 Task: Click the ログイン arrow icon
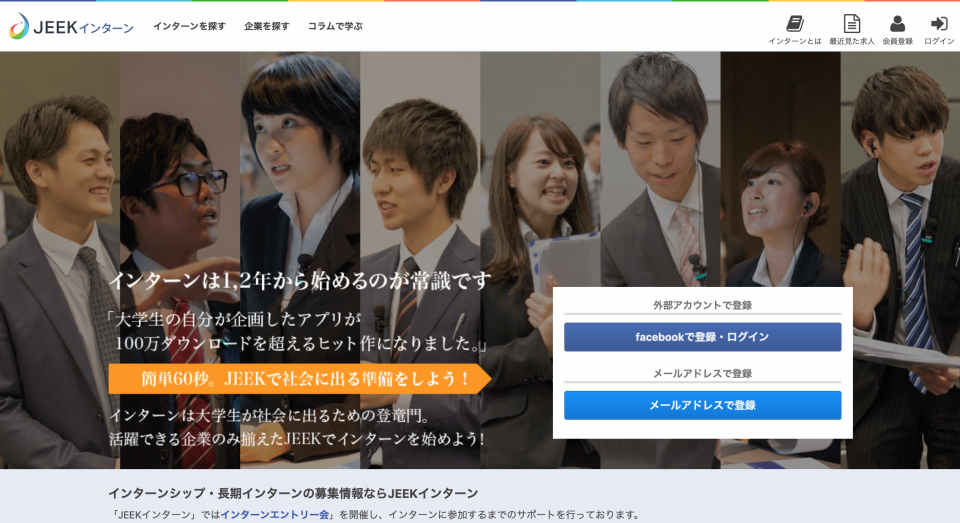(x=939, y=24)
